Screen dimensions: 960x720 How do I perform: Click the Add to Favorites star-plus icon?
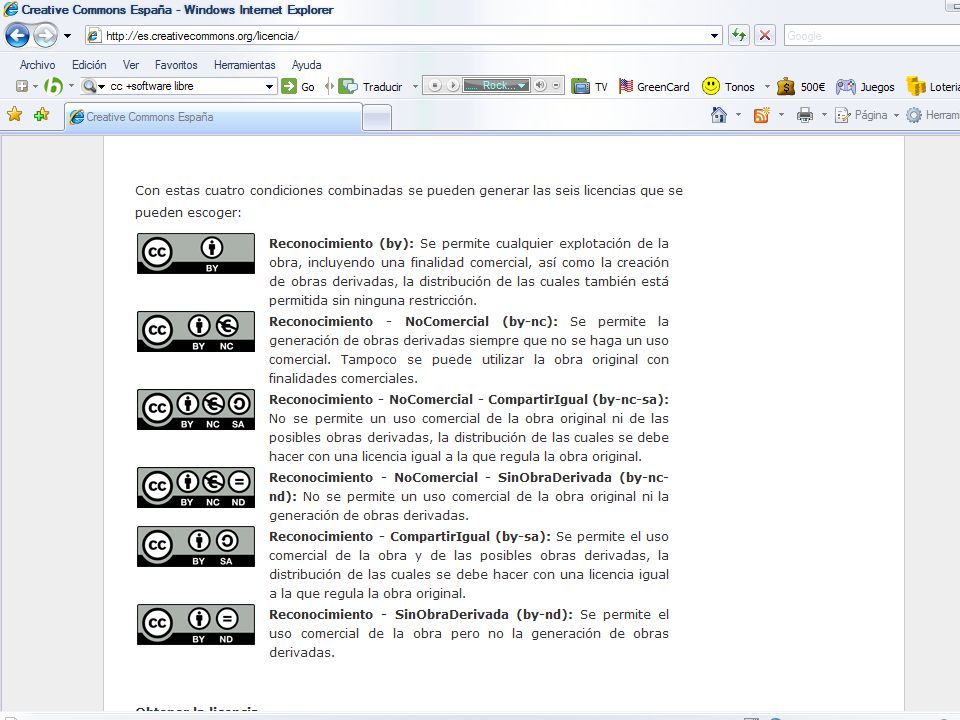click(42, 114)
